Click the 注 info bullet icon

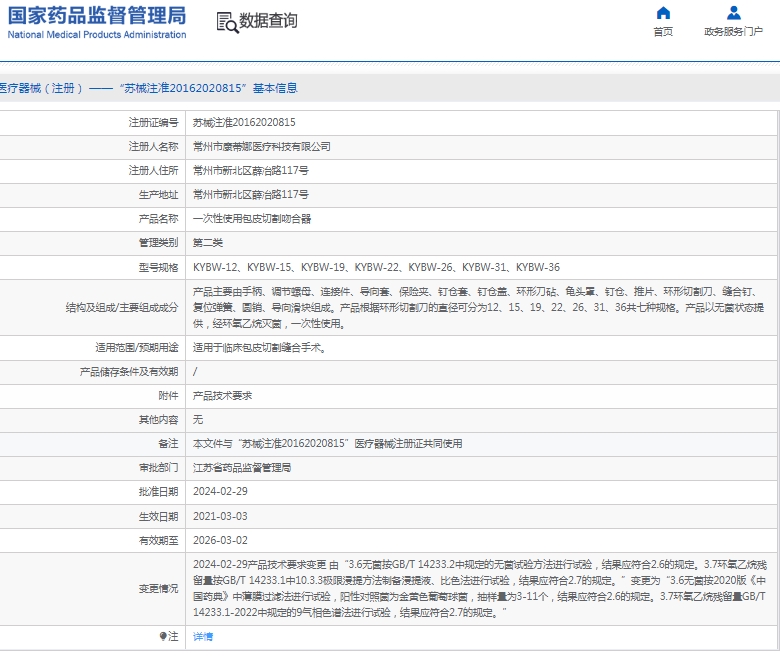tap(163, 636)
